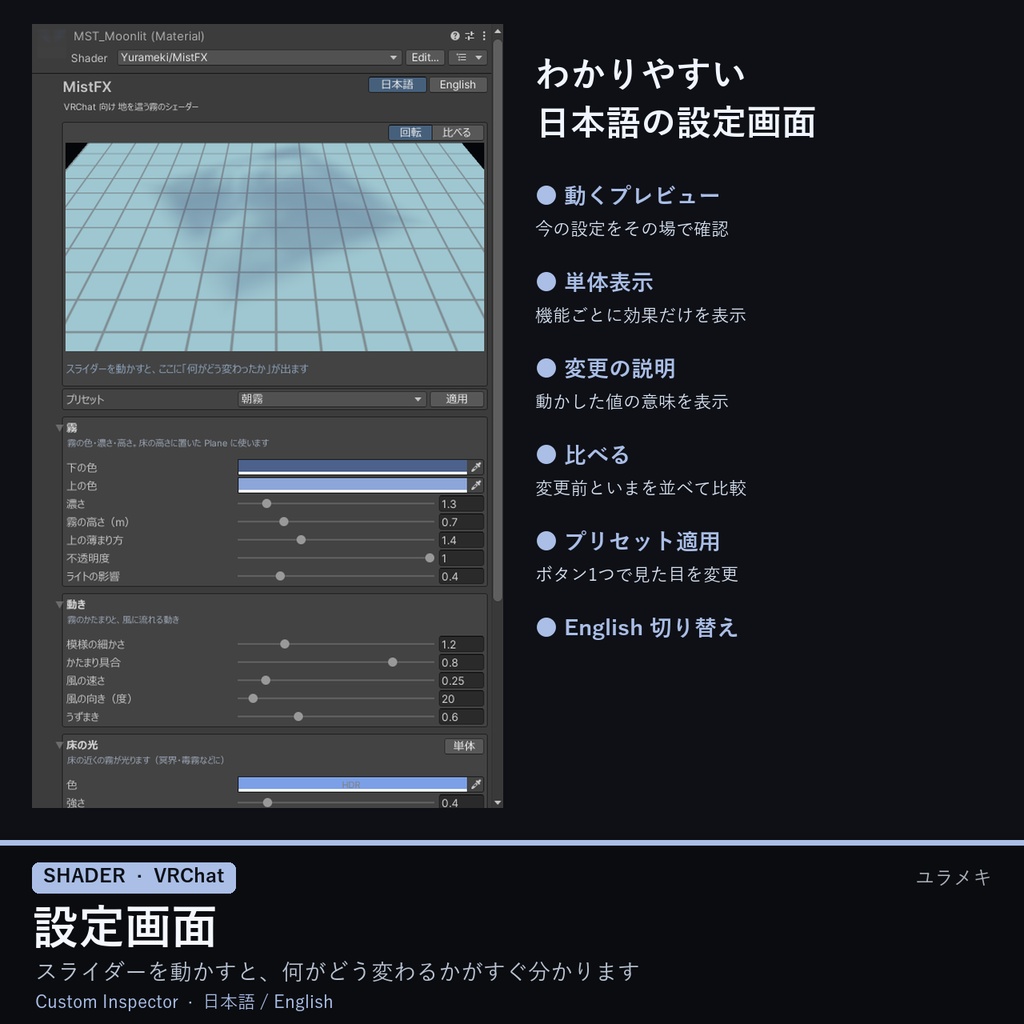
Task: Click the 風の向き value field 20
Action: click(461, 699)
